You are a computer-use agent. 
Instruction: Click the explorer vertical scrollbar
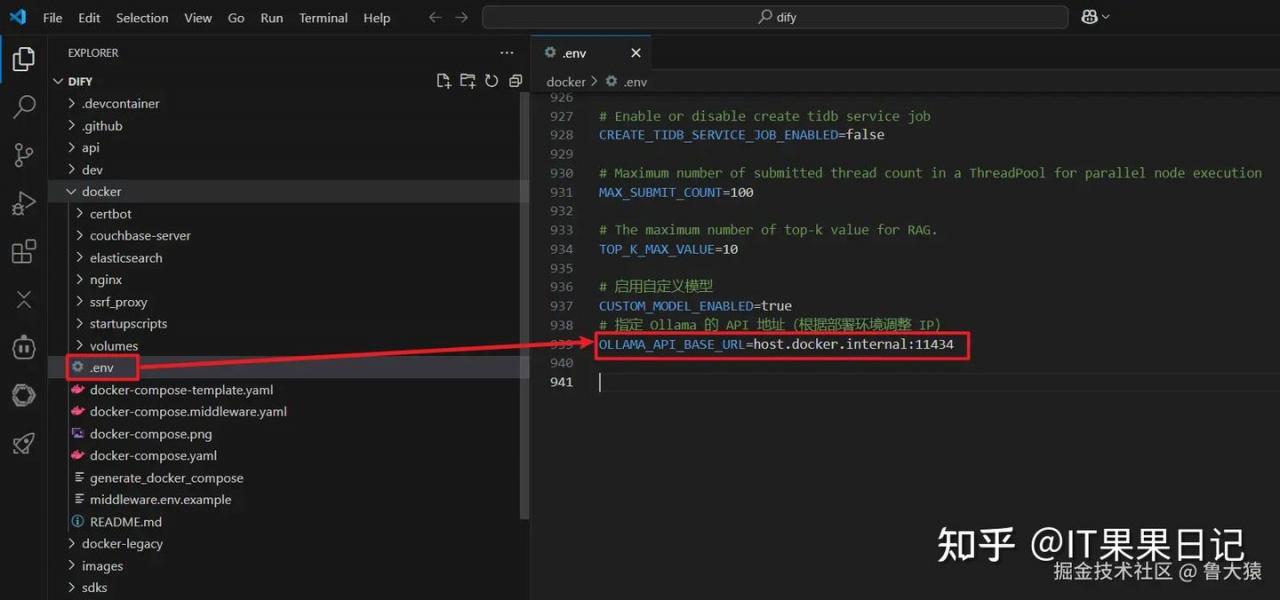tap(525, 305)
